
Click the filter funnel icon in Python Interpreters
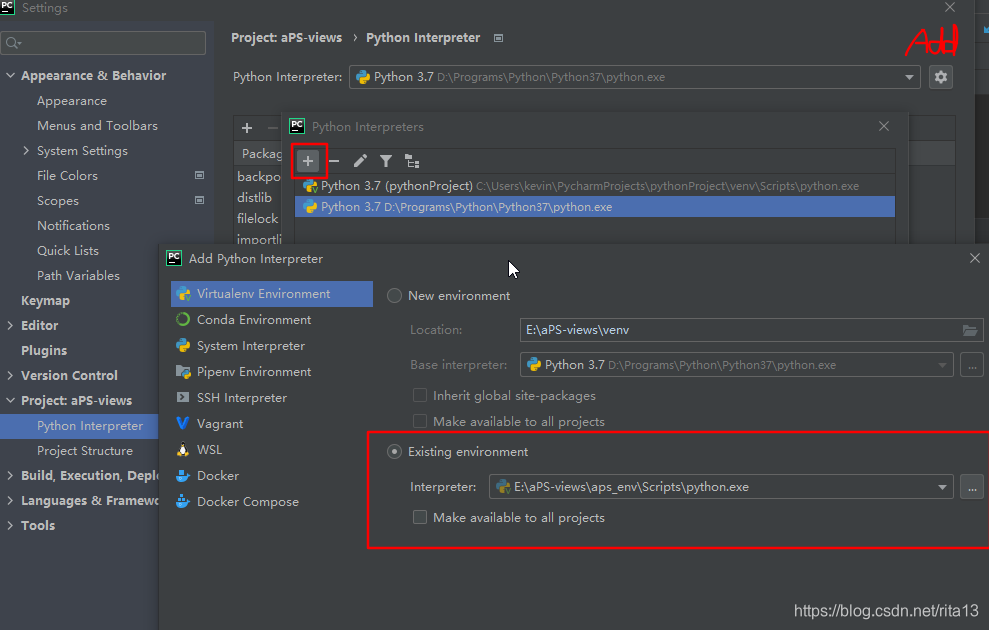386,161
